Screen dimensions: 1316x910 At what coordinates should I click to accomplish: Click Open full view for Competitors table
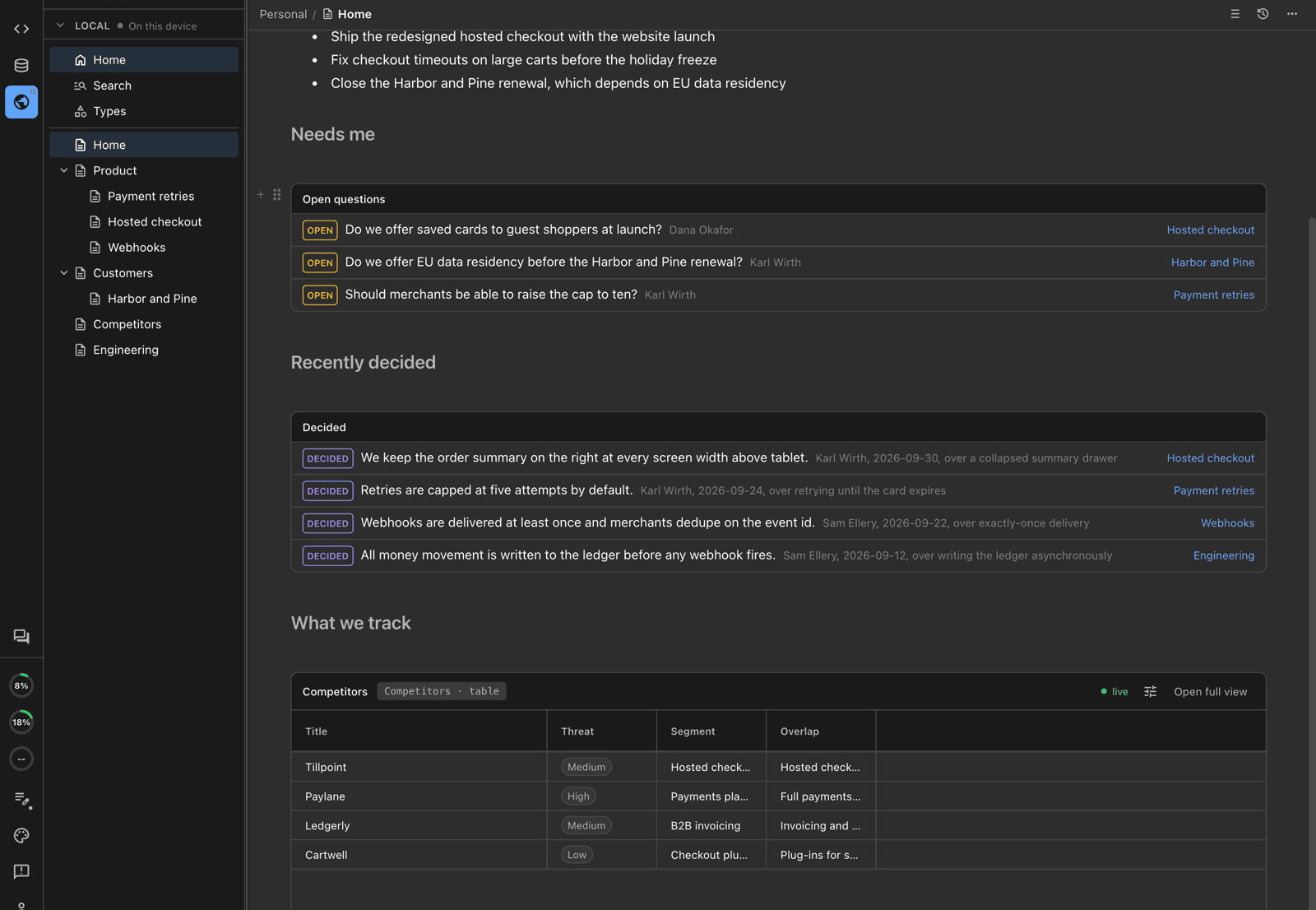coord(1210,691)
